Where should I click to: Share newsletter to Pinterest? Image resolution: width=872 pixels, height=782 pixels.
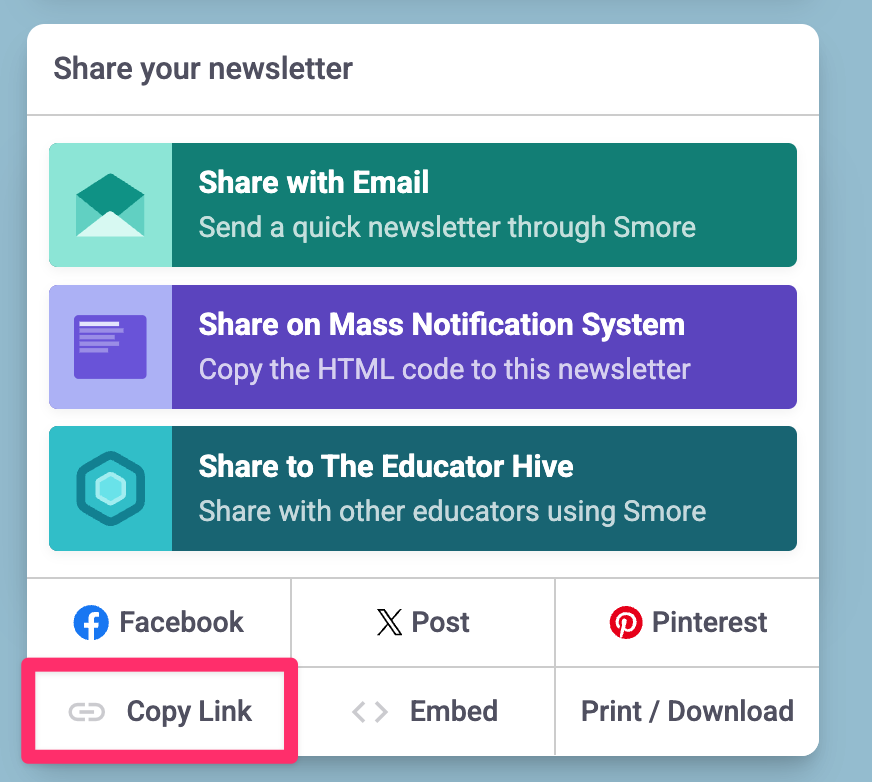point(688,622)
